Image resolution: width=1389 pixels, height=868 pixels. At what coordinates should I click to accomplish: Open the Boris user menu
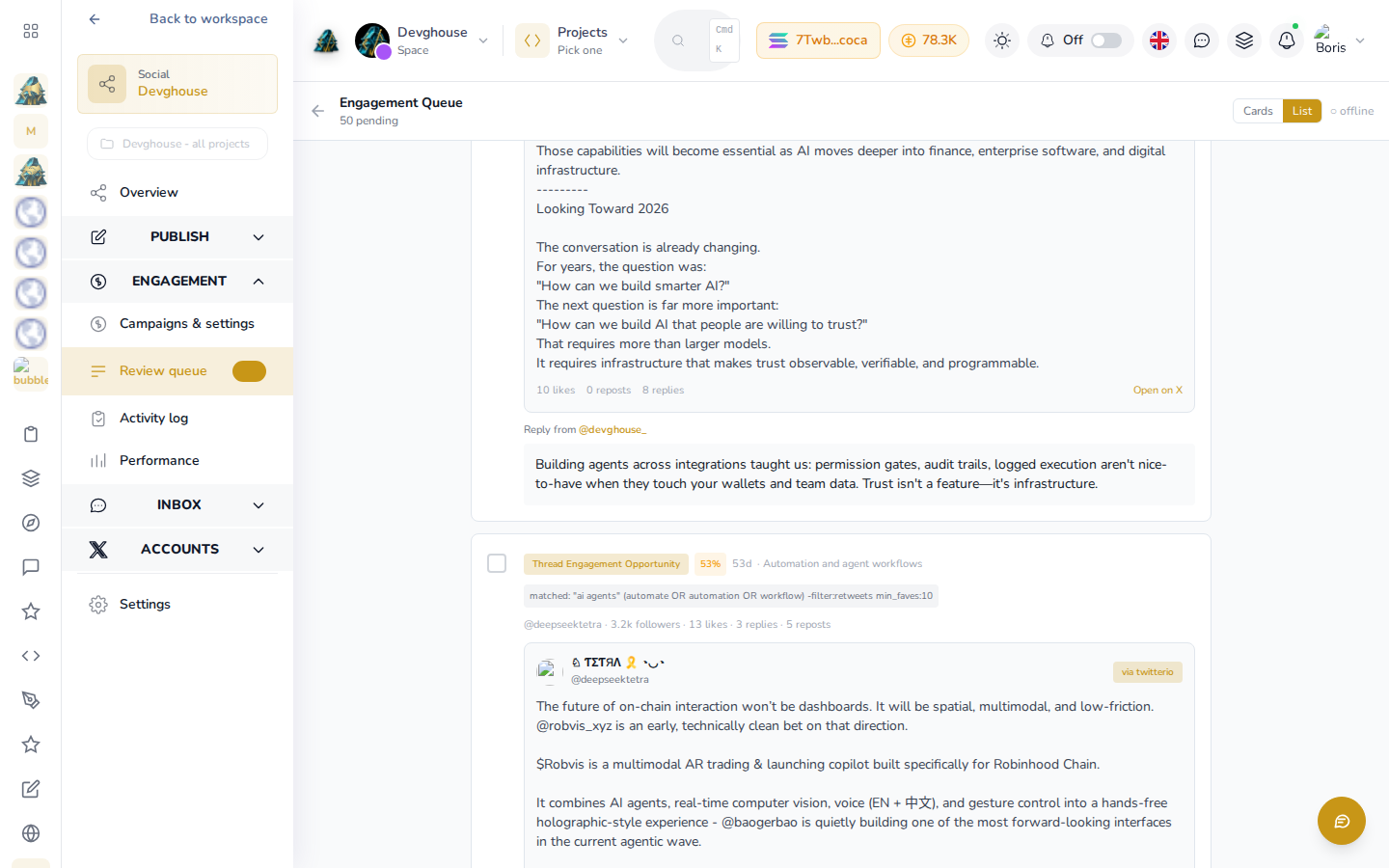coord(1340,41)
